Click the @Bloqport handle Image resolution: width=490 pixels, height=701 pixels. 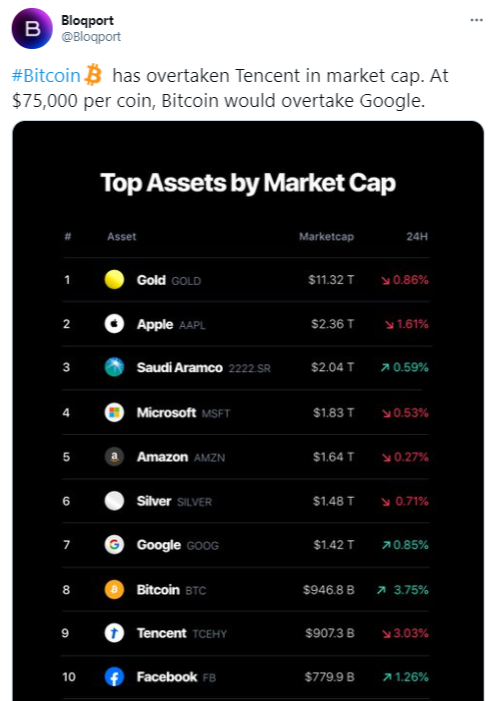tap(91, 37)
